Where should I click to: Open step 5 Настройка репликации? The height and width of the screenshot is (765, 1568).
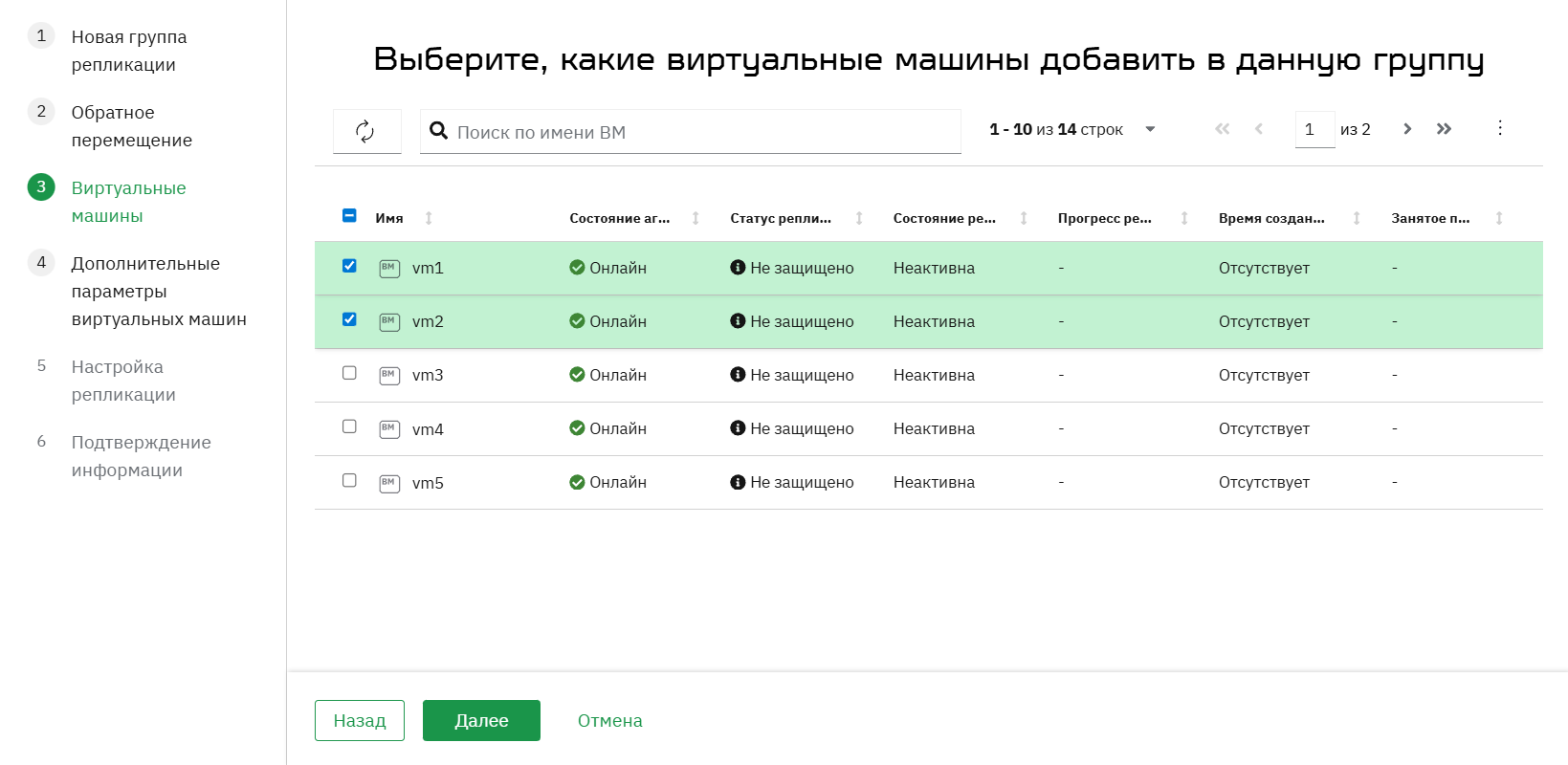click(123, 381)
